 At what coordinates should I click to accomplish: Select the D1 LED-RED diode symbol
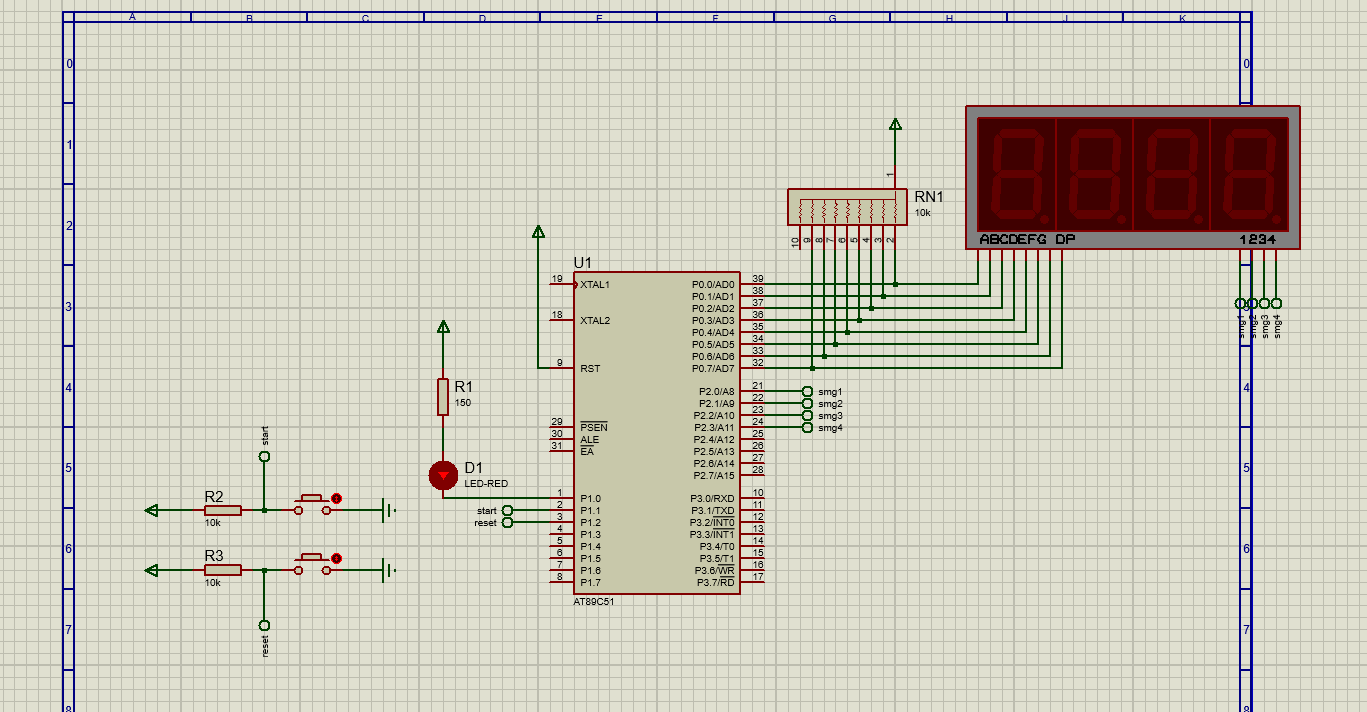pos(443,475)
